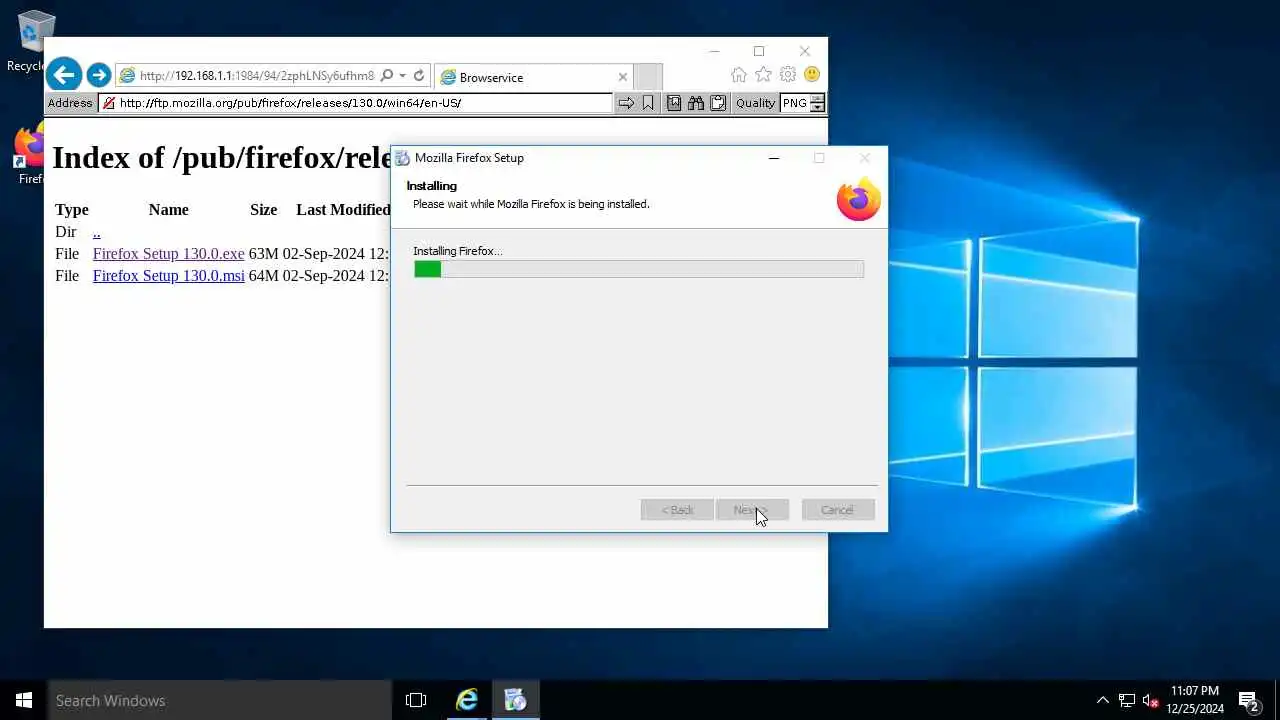Minimize the Mozilla Firefox Setup window
Screen dimensions: 1280x720
pyautogui.click(x=774, y=158)
